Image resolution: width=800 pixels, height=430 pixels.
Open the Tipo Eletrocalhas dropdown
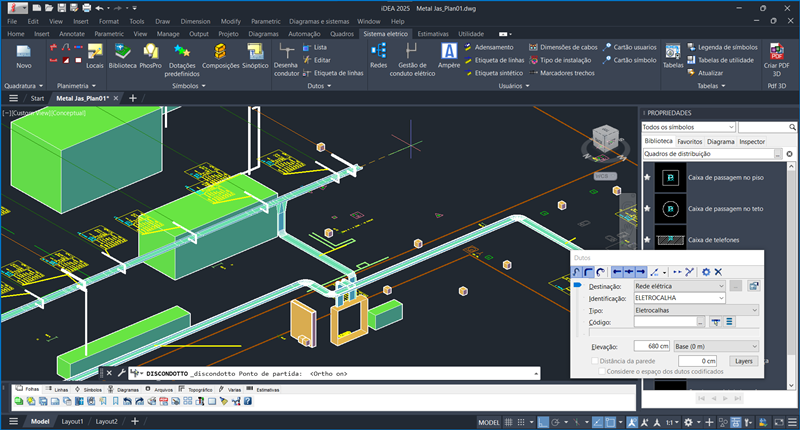pos(754,310)
